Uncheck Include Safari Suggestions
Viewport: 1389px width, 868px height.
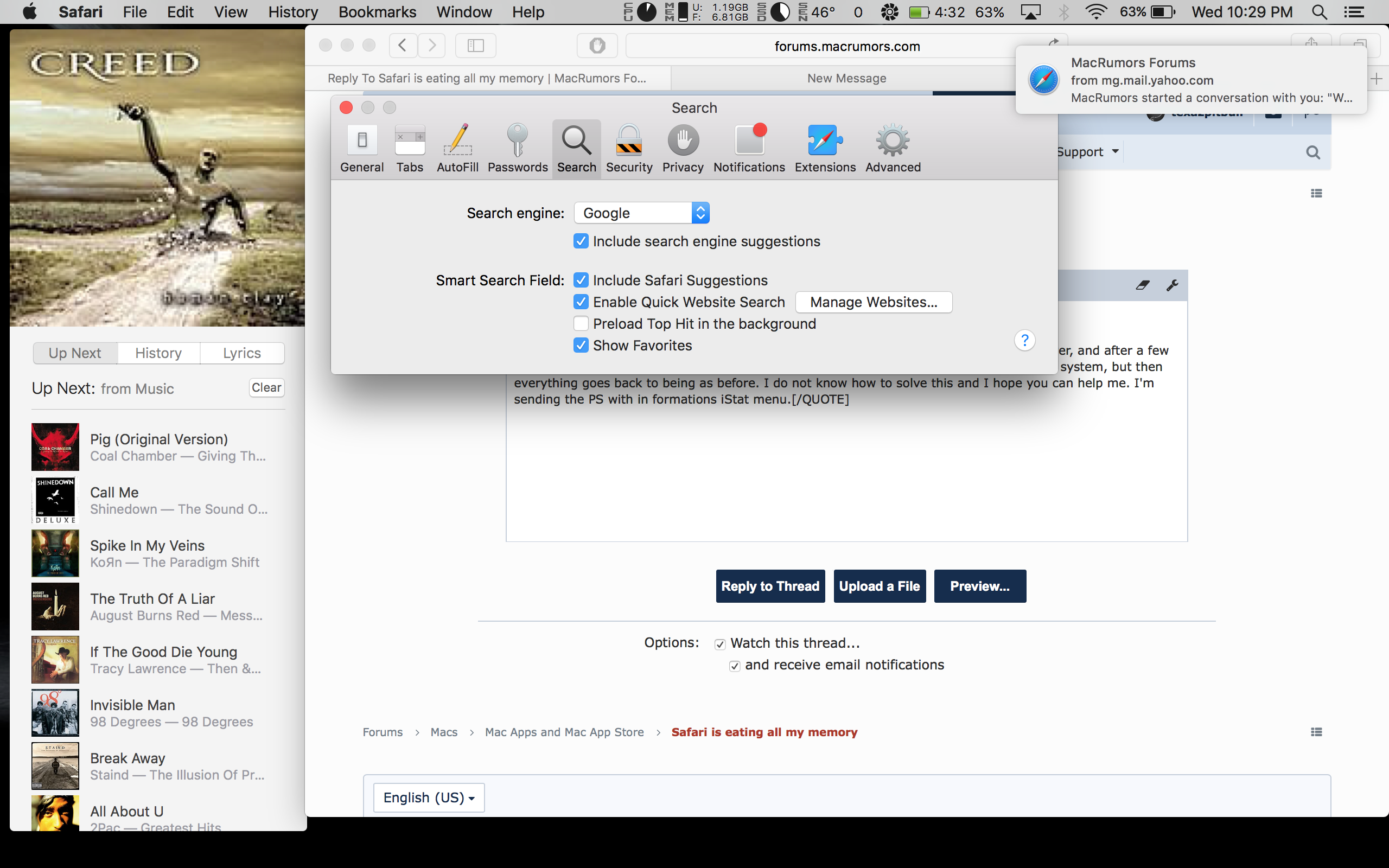(581, 280)
